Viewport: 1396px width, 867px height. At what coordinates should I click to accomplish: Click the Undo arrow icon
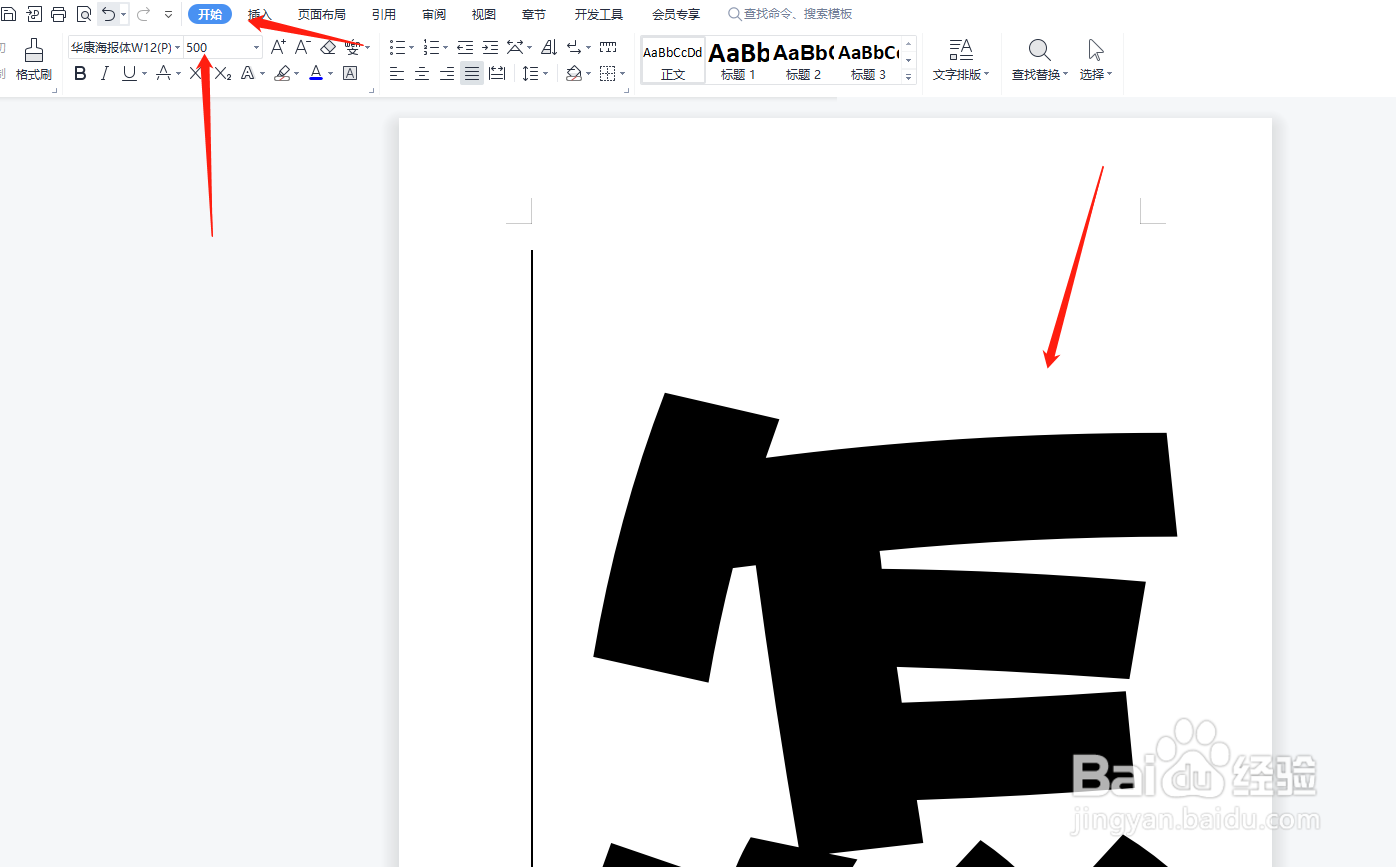pos(108,14)
